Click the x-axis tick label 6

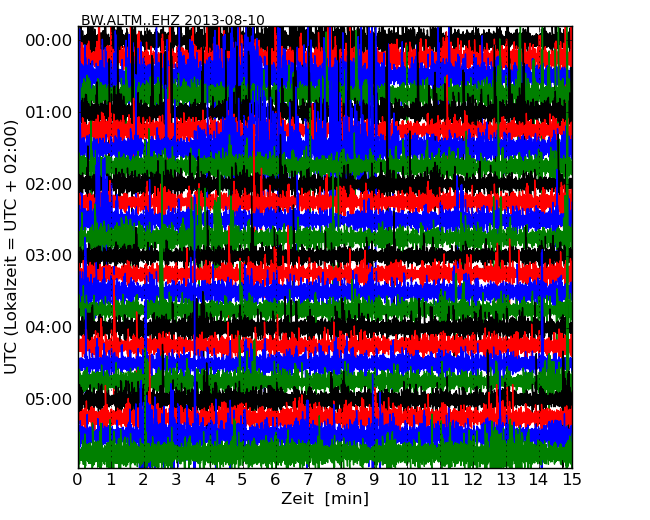click(x=275, y=479)
